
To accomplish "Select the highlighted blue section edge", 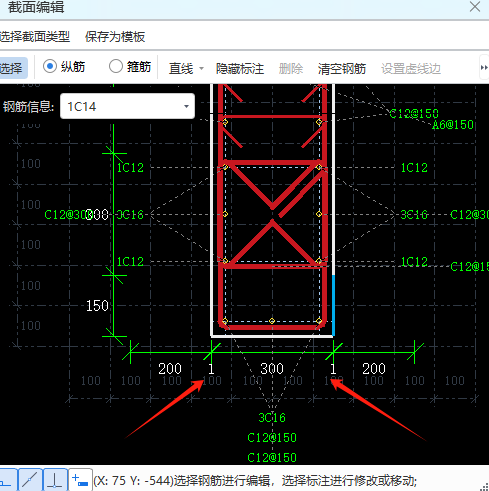I will tap(333, 305).
